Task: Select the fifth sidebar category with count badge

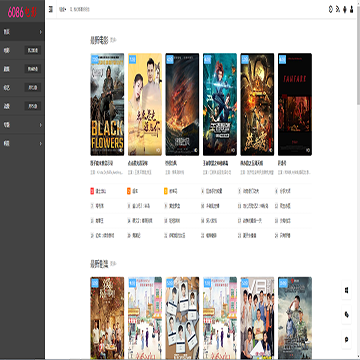Action: pos(22,106)
